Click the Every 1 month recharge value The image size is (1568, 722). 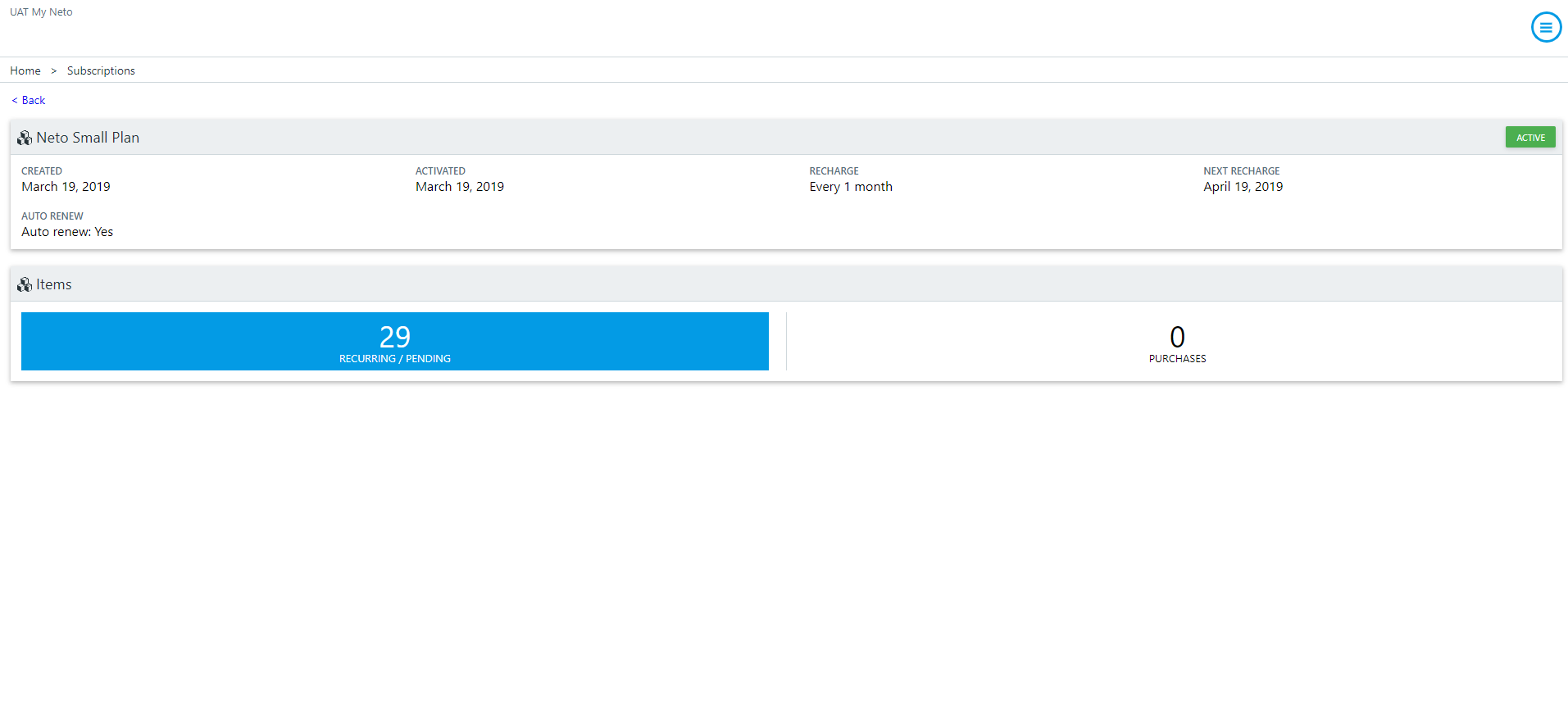point(851,187)
